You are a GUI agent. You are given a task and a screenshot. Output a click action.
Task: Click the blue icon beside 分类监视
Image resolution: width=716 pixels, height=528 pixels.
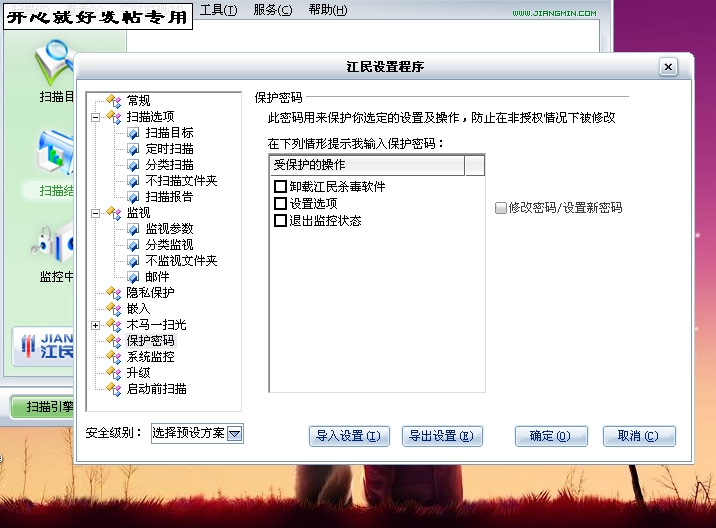133,245
